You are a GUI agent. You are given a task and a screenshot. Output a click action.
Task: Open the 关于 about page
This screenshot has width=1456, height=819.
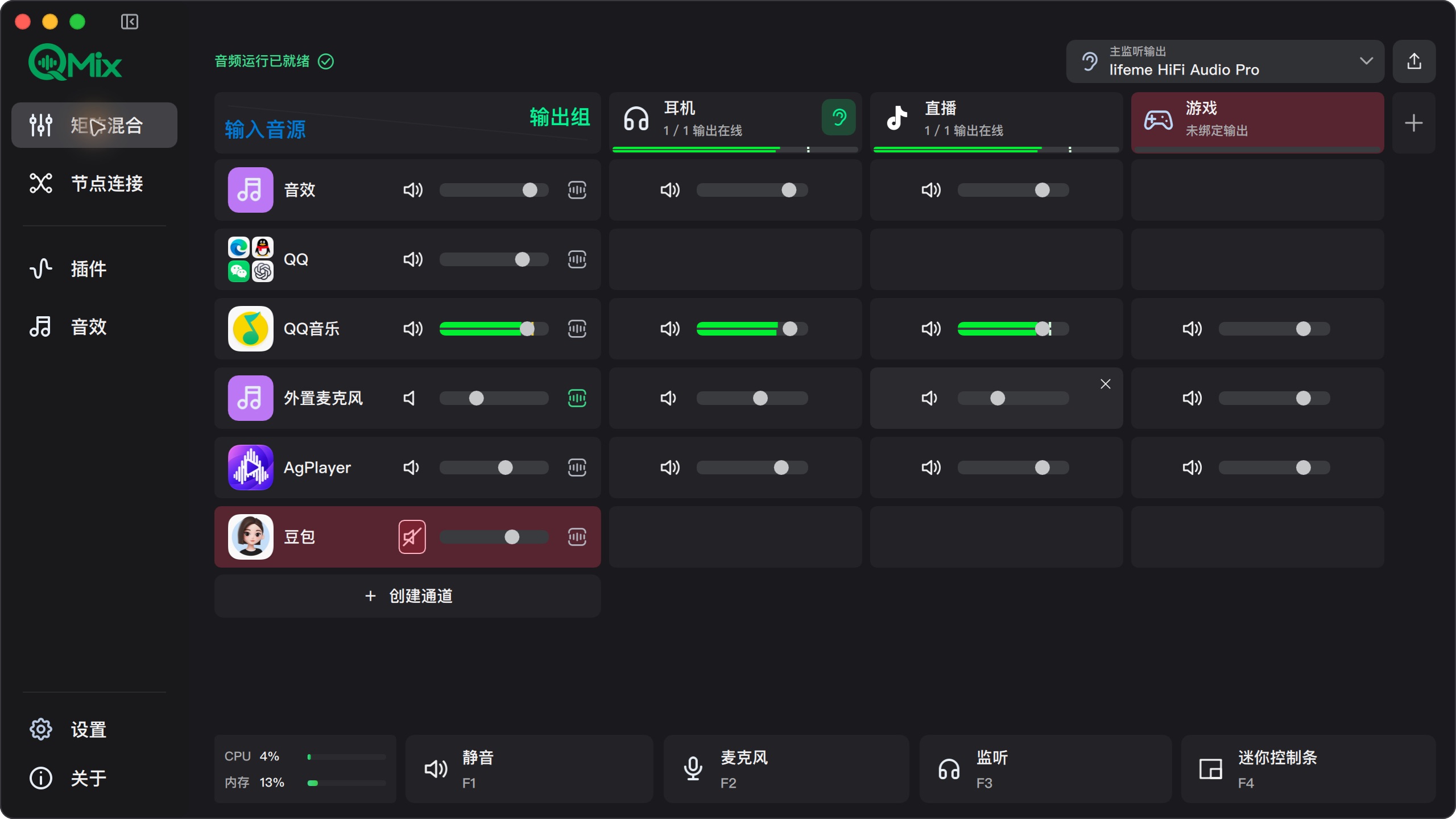pyautogui.click(x=94, y=778)
